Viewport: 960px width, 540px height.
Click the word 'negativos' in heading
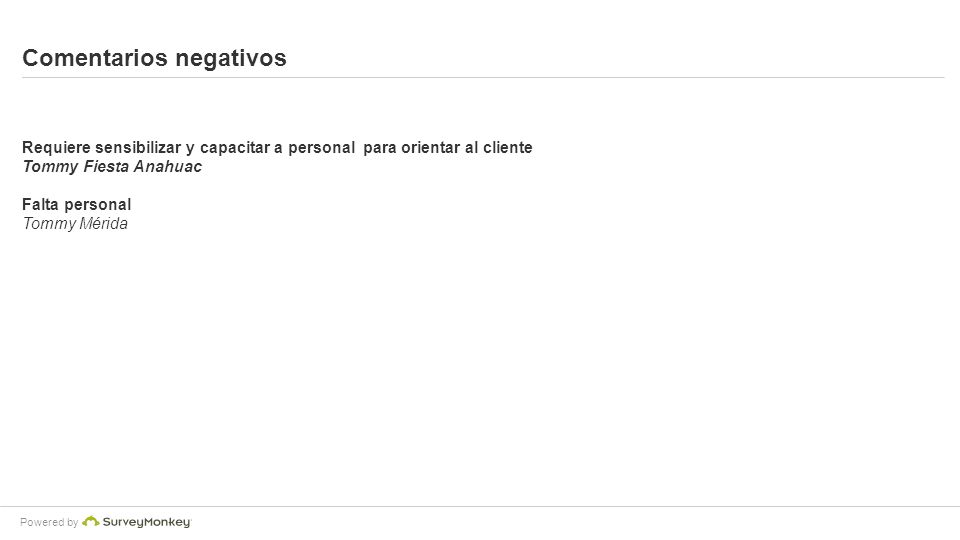231,59
